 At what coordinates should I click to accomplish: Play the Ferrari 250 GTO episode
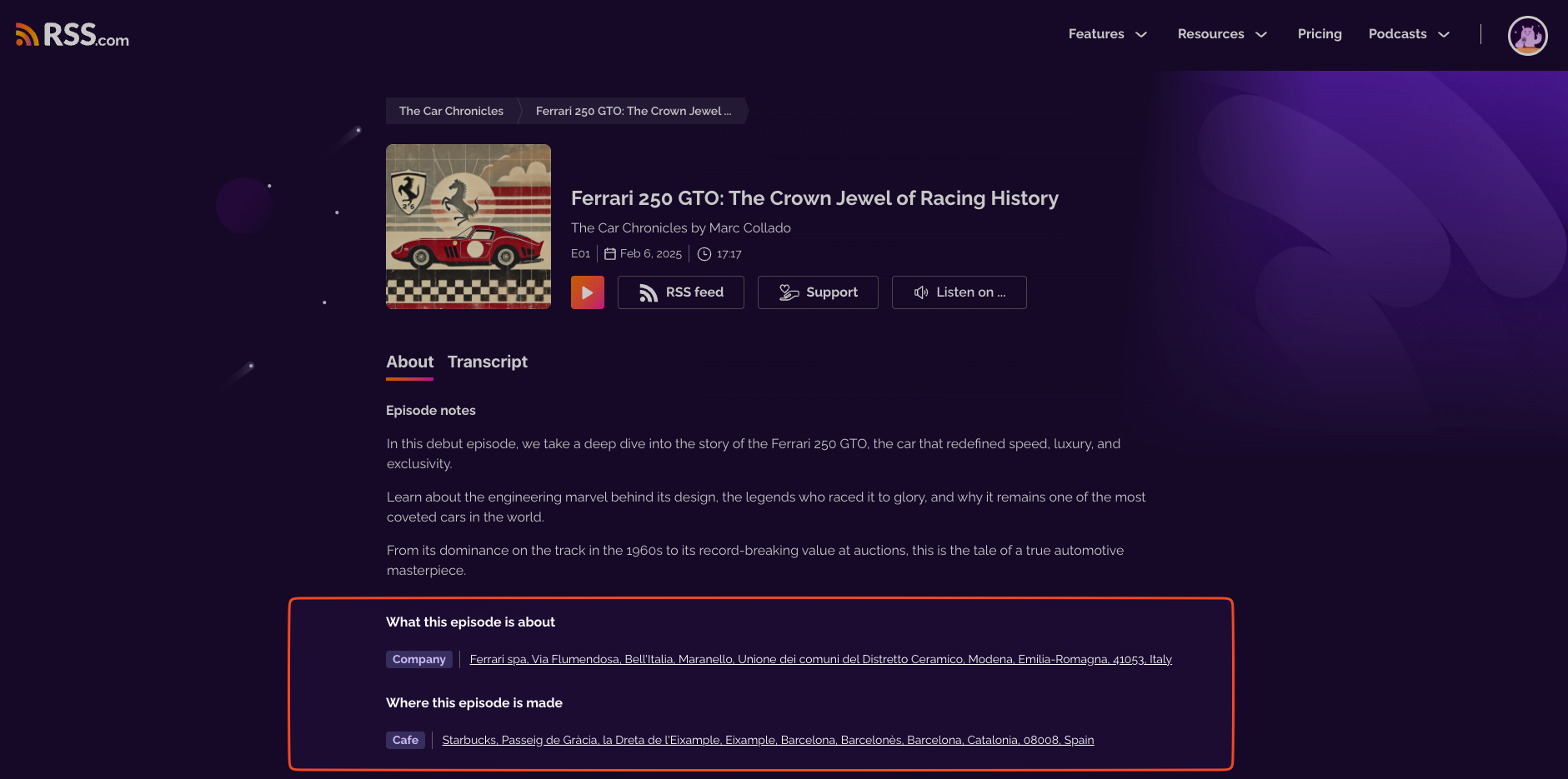[x=588, y=292]
